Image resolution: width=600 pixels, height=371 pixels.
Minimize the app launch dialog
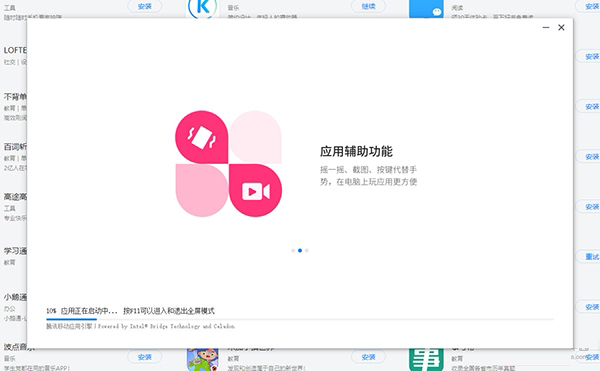[x=546, y=28]
